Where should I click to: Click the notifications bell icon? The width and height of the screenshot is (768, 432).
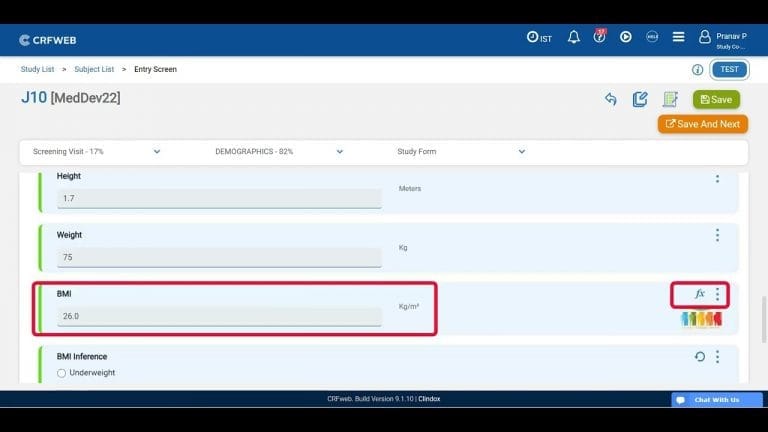(x=574, y=37)
